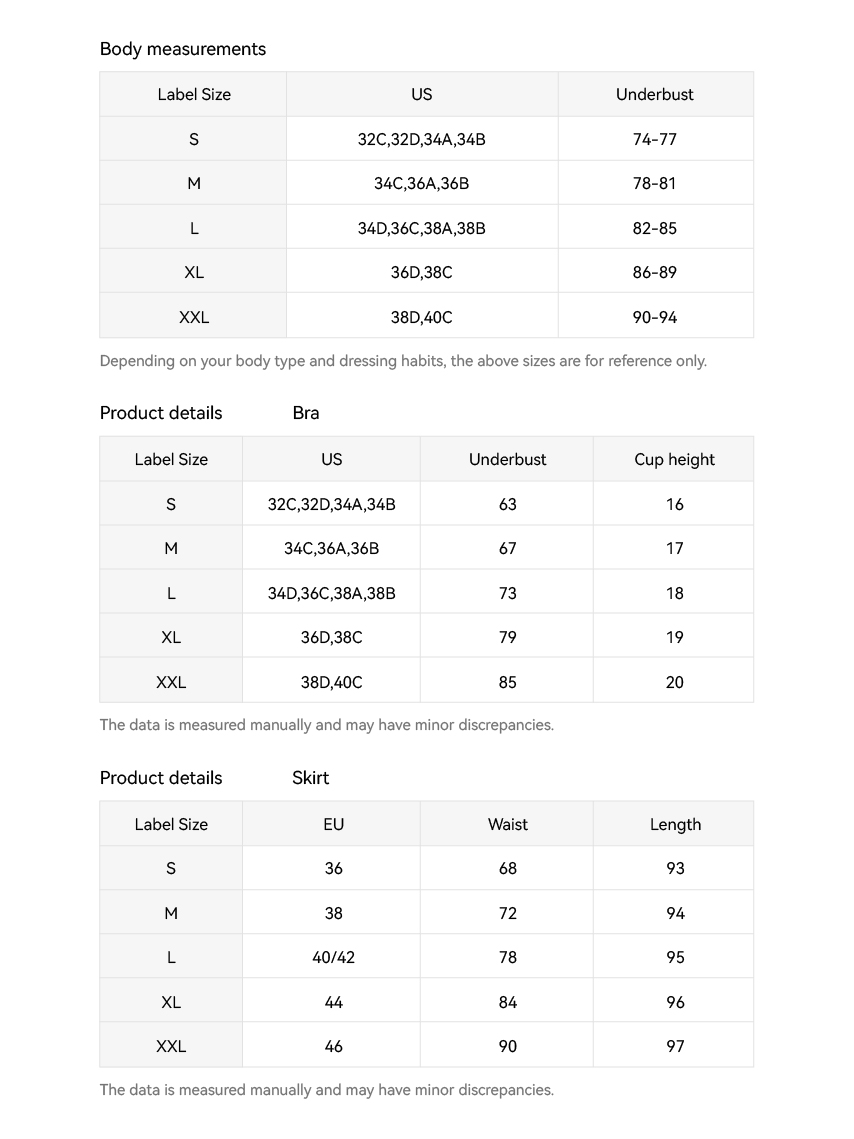Click the skirt EU size "40/42" cell
Image resolution: width=854 pixels, height=1139 pixels.
point(333,957)
